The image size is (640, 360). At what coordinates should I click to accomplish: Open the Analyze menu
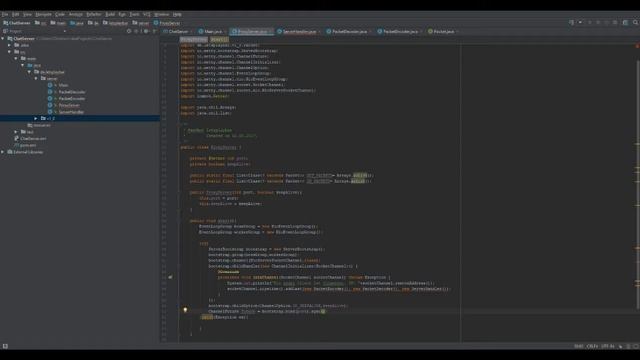(76, 14)
